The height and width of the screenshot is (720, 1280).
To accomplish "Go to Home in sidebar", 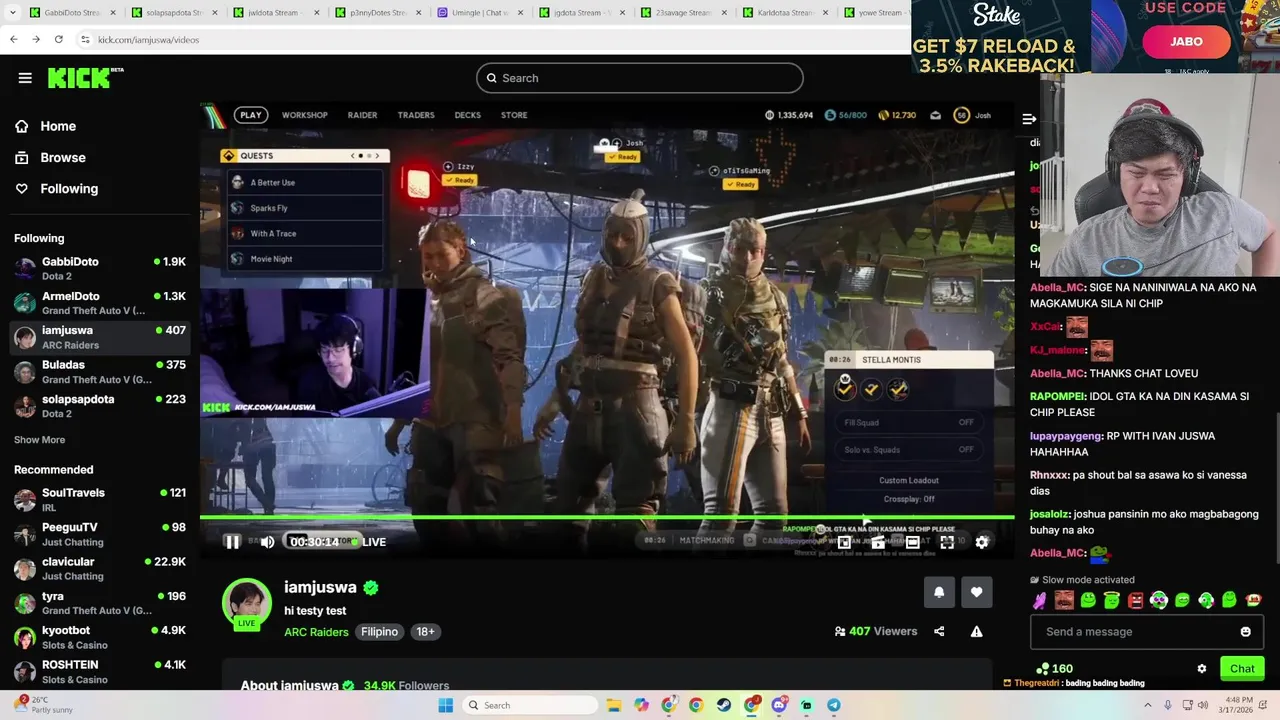I will click(x=46, y=126).
